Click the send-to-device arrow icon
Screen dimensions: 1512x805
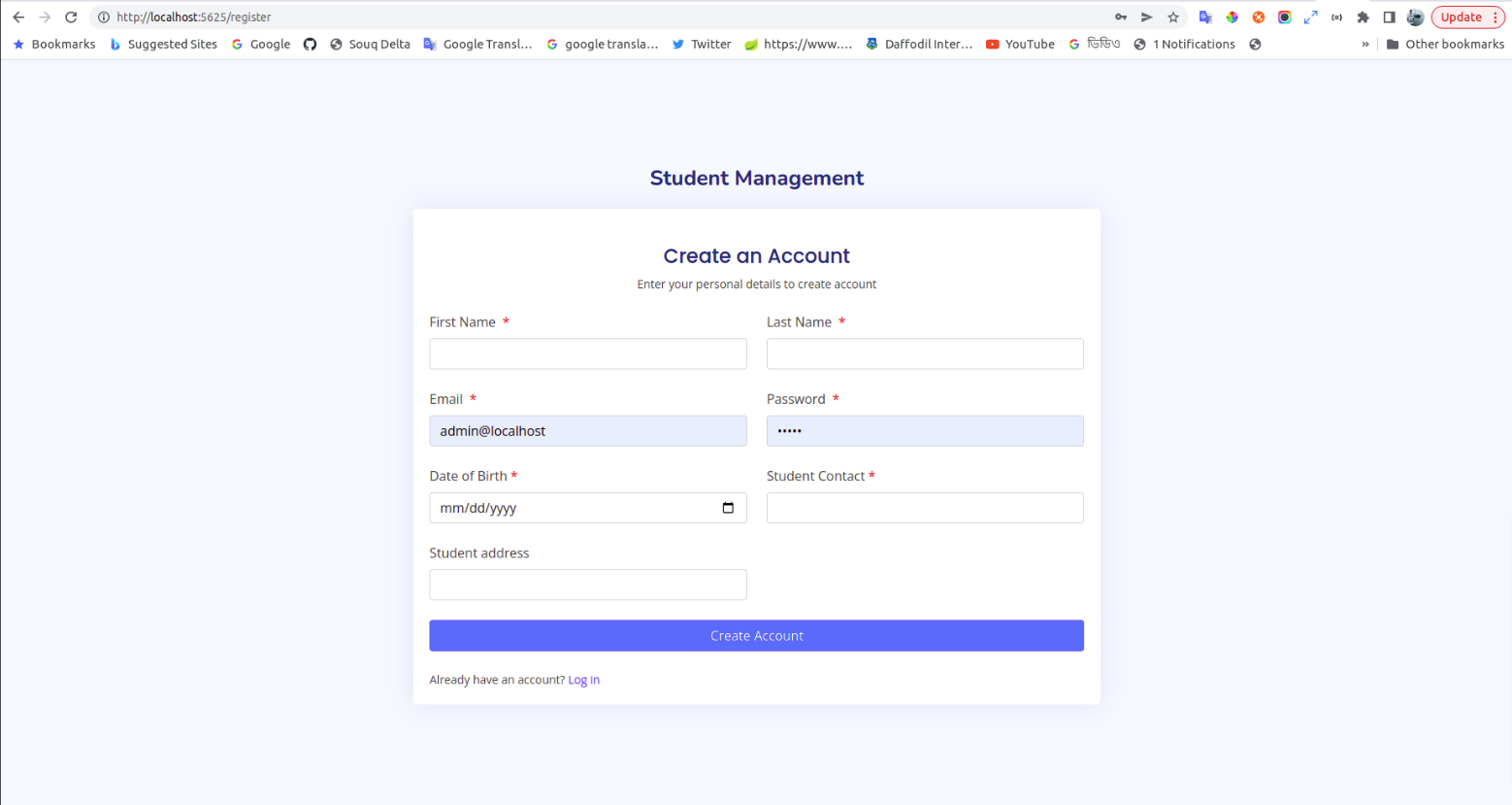1148,17
